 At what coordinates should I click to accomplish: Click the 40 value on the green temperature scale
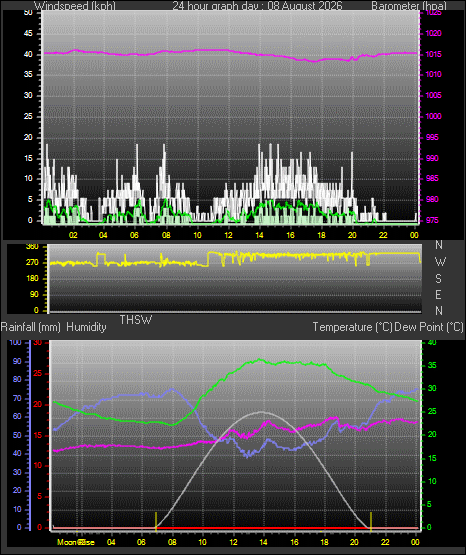tap(432, 343)
